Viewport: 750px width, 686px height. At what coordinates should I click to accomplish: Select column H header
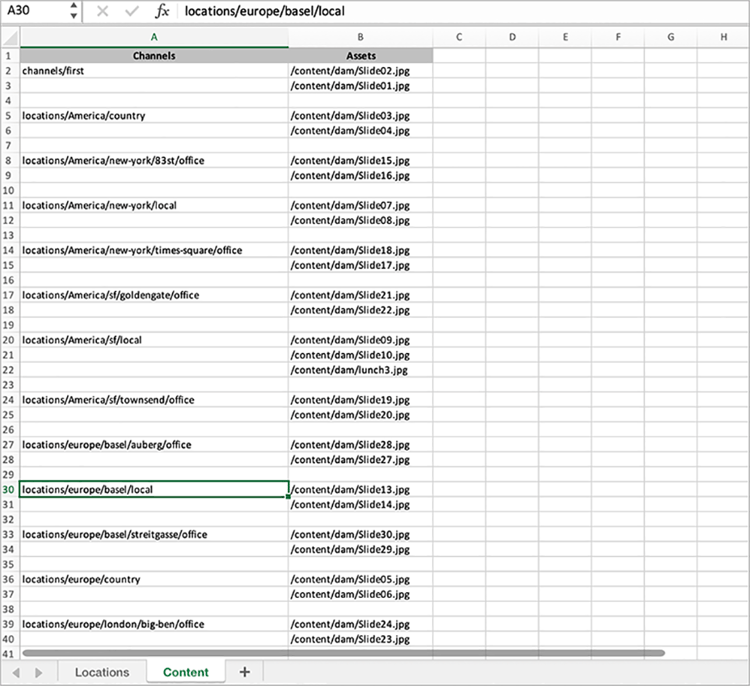click(x=723, y=37)
